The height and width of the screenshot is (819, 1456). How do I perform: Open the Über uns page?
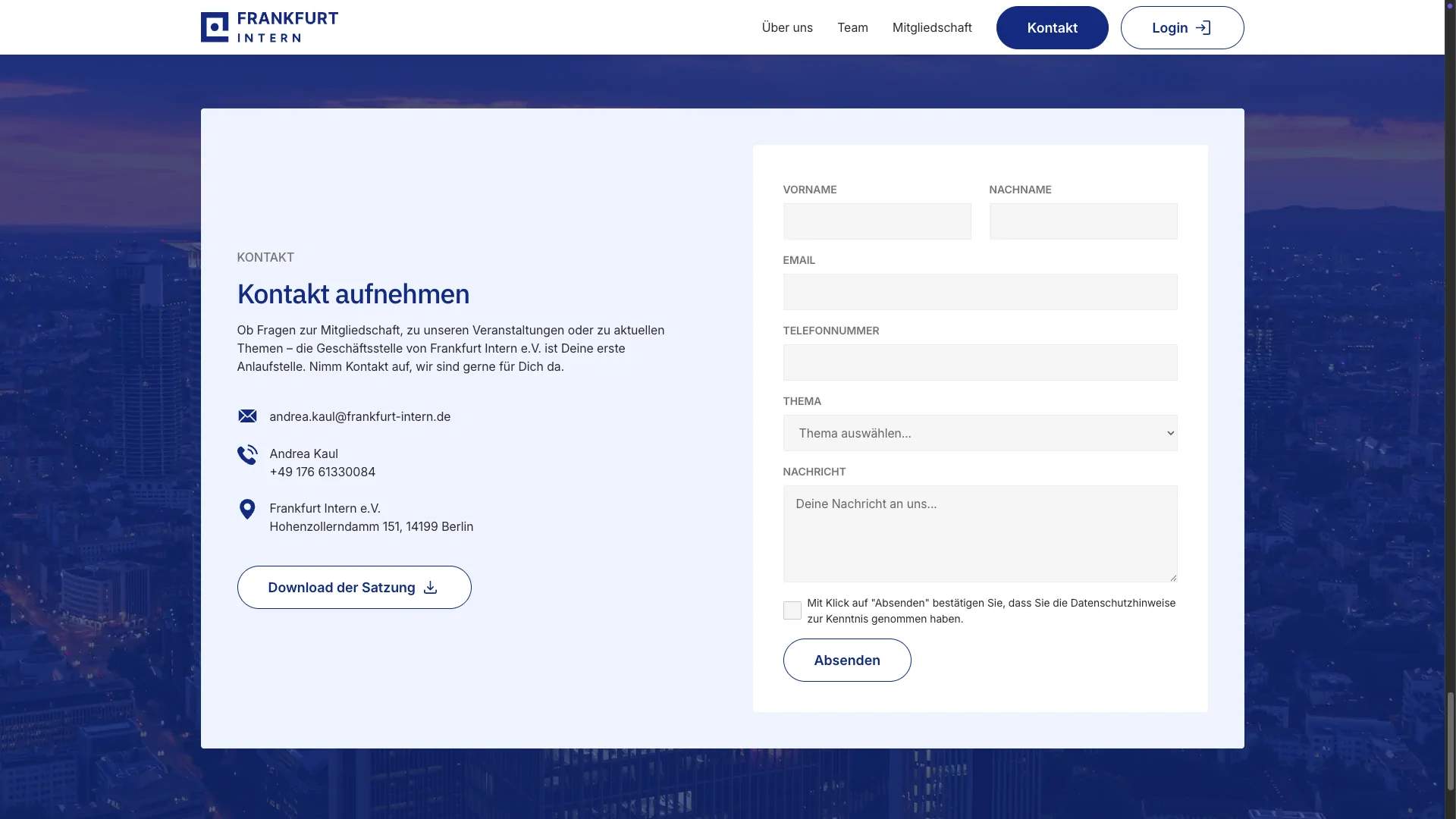click(x=787, y=27)
